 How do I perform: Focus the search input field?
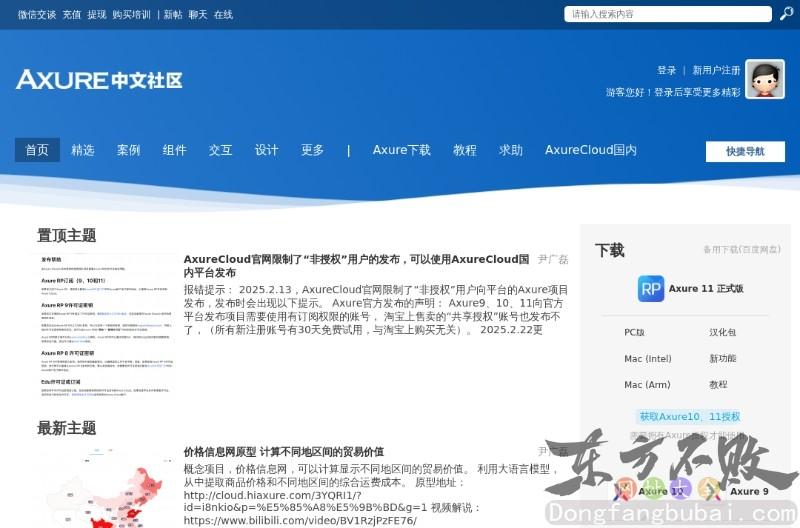(668, 14)
